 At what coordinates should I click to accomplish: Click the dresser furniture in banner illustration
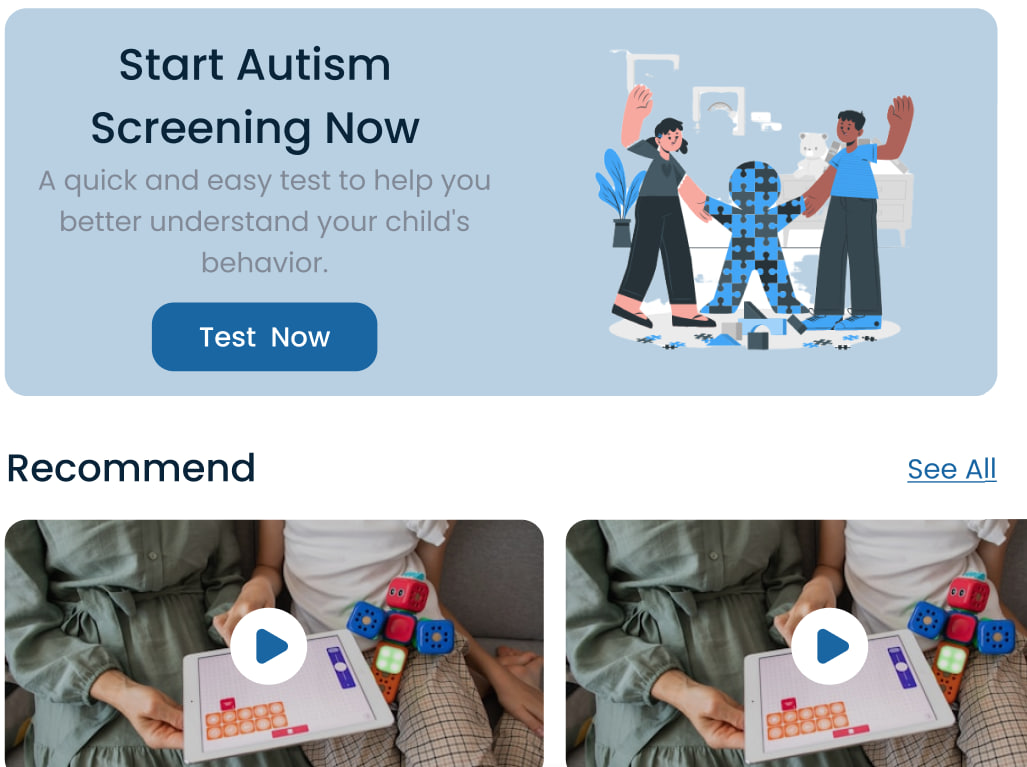pos(878,203)
